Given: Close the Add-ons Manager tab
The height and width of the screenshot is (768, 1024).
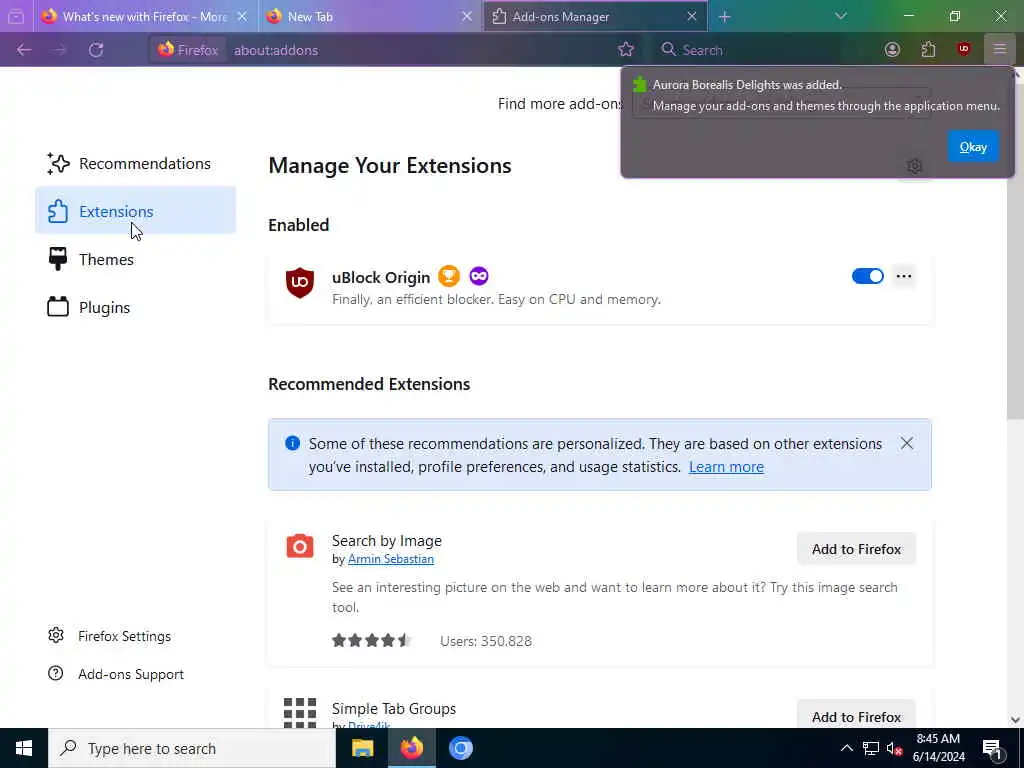Looking at the screenshot, I should point(692,17).
